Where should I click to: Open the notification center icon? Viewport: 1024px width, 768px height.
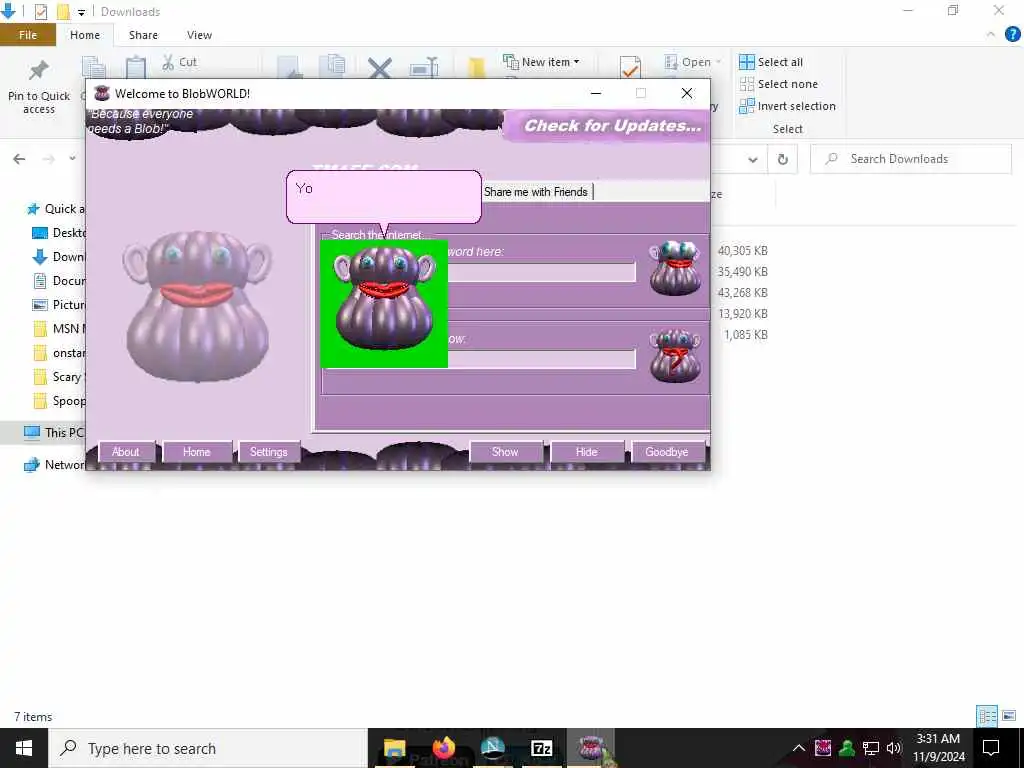click(991, 748)
